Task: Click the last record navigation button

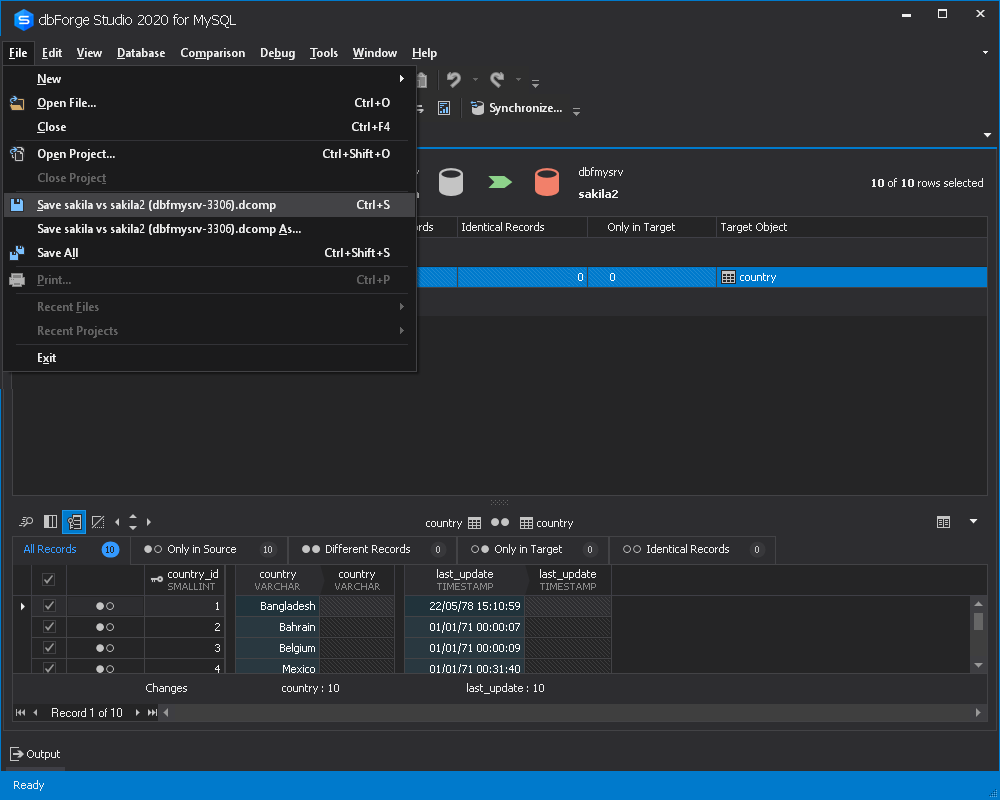Action: (x=153, y=712)
